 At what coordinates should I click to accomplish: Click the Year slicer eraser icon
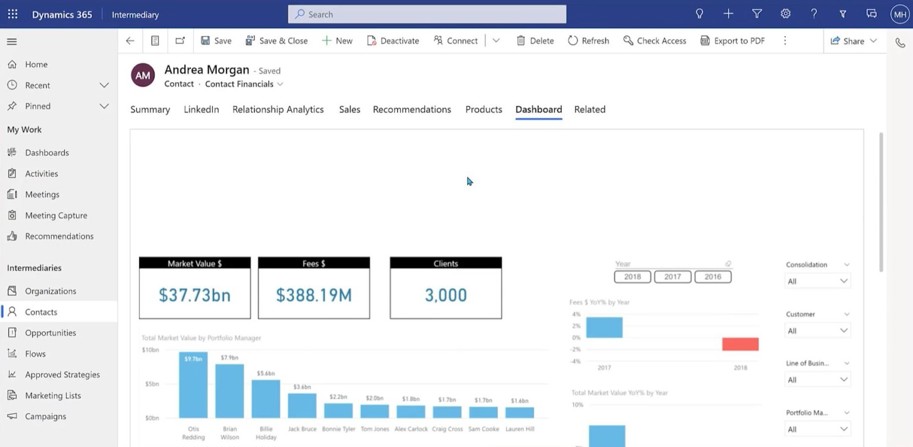pos(728,264)
